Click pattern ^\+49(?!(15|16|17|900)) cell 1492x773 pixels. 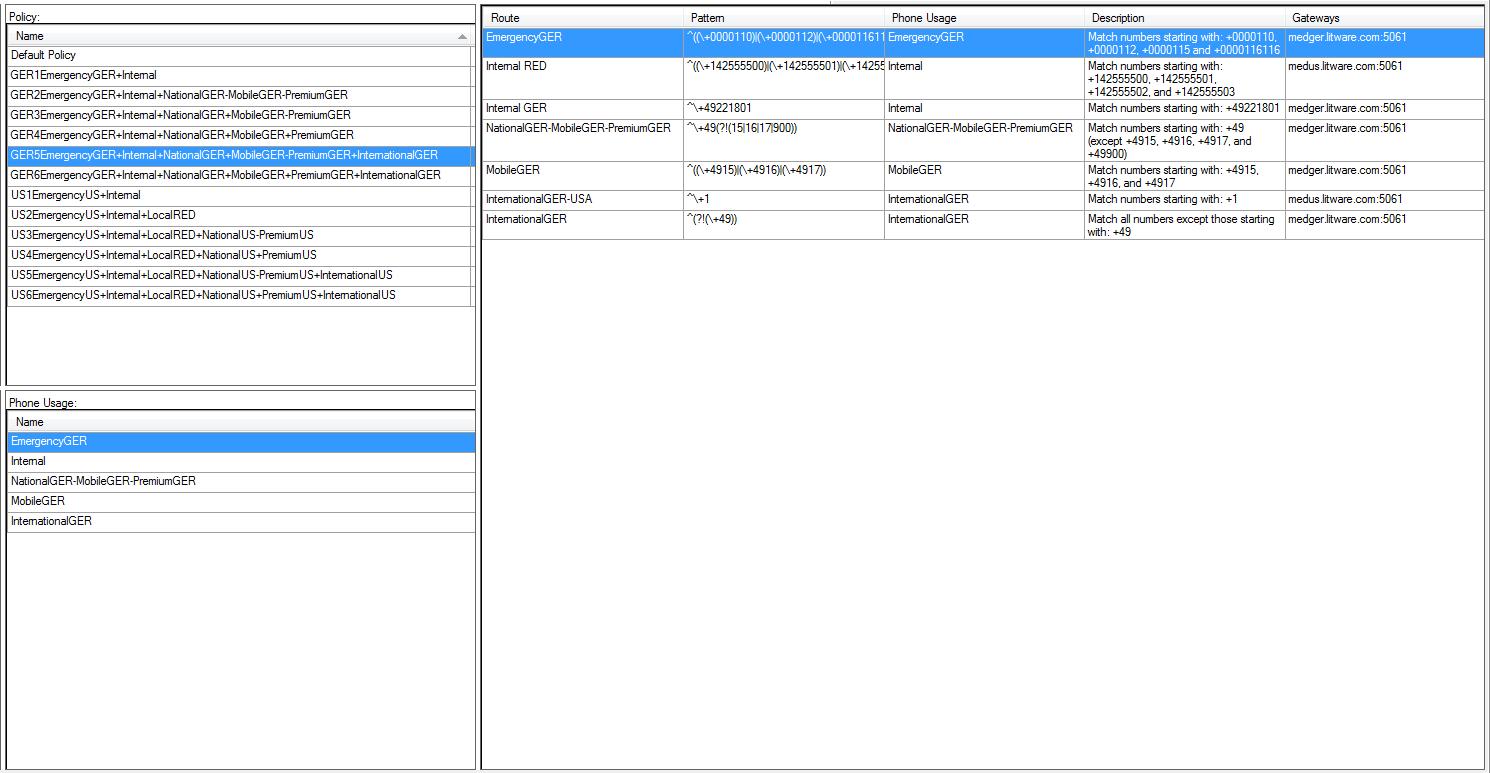(784, 141)
